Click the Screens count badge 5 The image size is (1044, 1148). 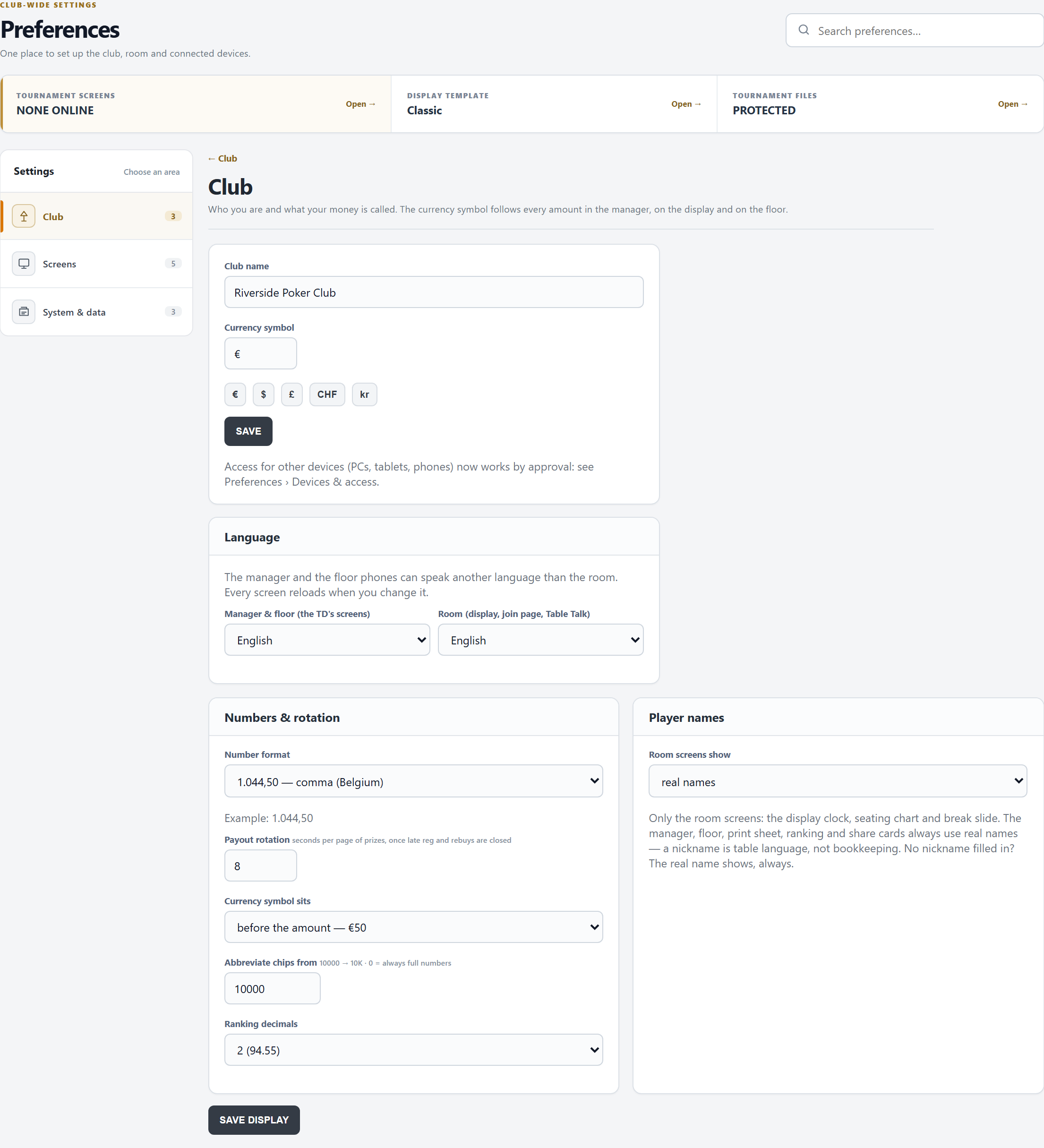point(173,263)
